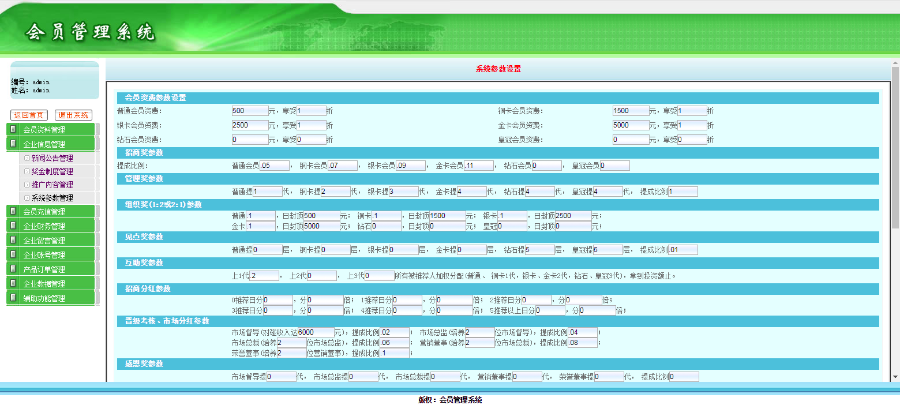This screenshot has width=900, height=405.
Task: Focus the 普通会员资费 discount field
Action: tap(311, 111)
